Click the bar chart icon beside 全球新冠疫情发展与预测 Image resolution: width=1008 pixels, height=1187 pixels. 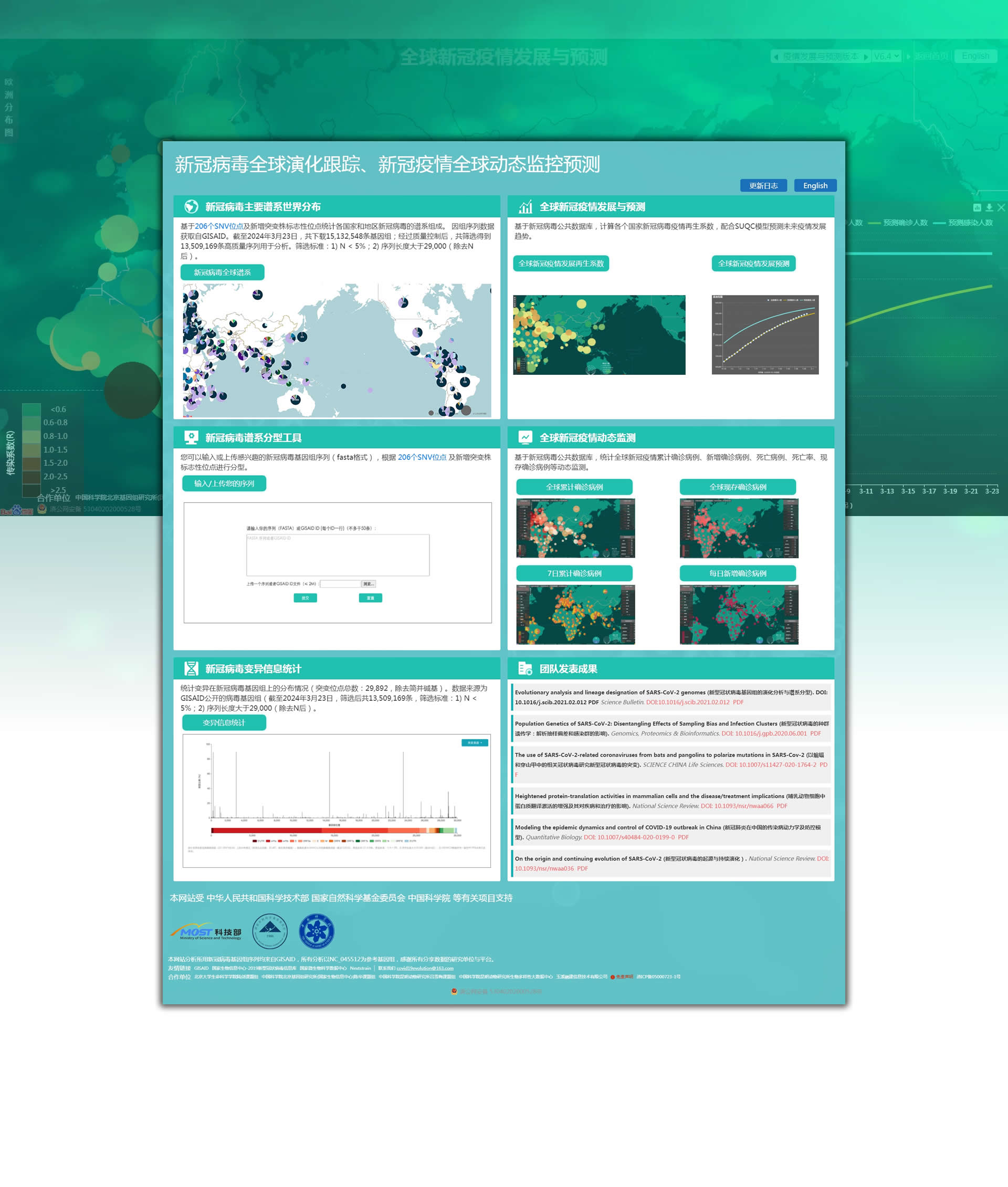525,206
